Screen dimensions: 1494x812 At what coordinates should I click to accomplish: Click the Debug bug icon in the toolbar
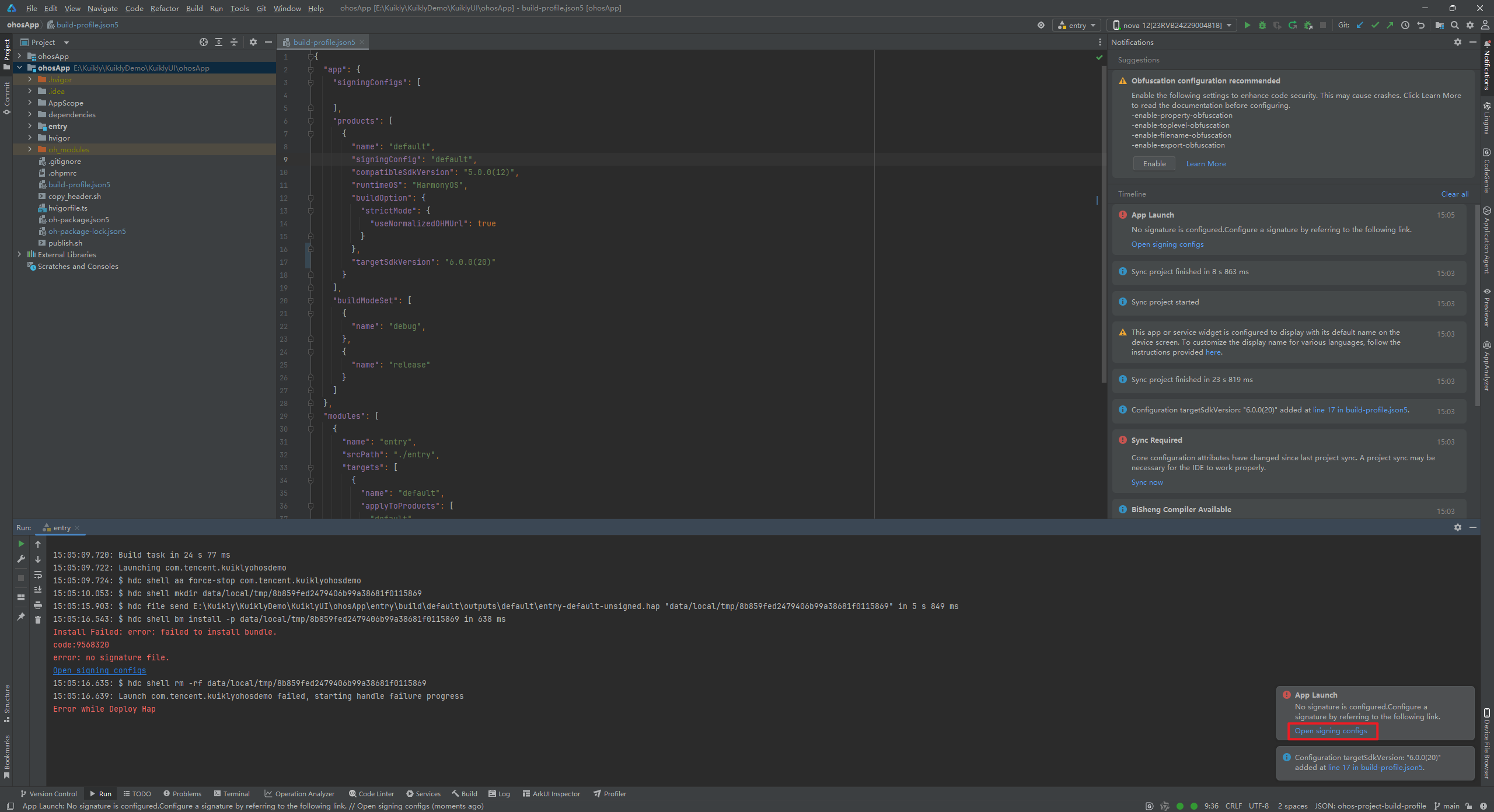[x=1262, y=25]
